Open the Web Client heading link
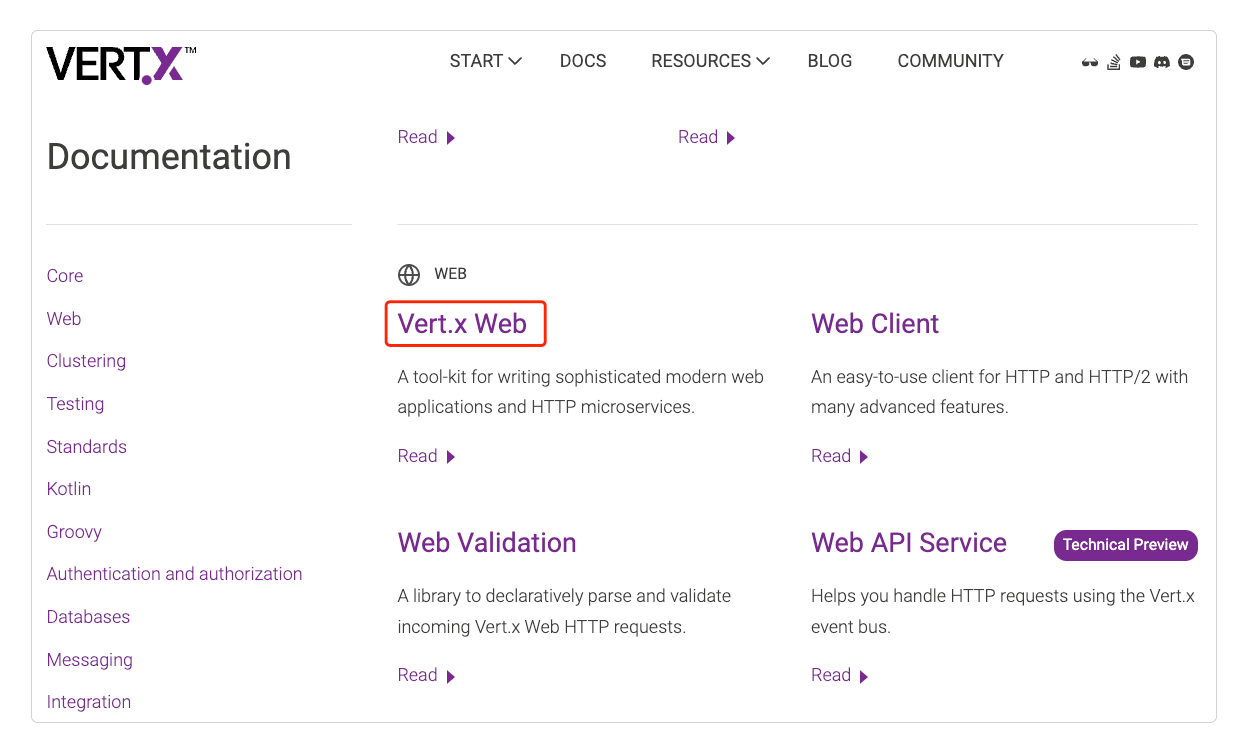This screenshot has height=753, width=1247. (x=875, y=324)
